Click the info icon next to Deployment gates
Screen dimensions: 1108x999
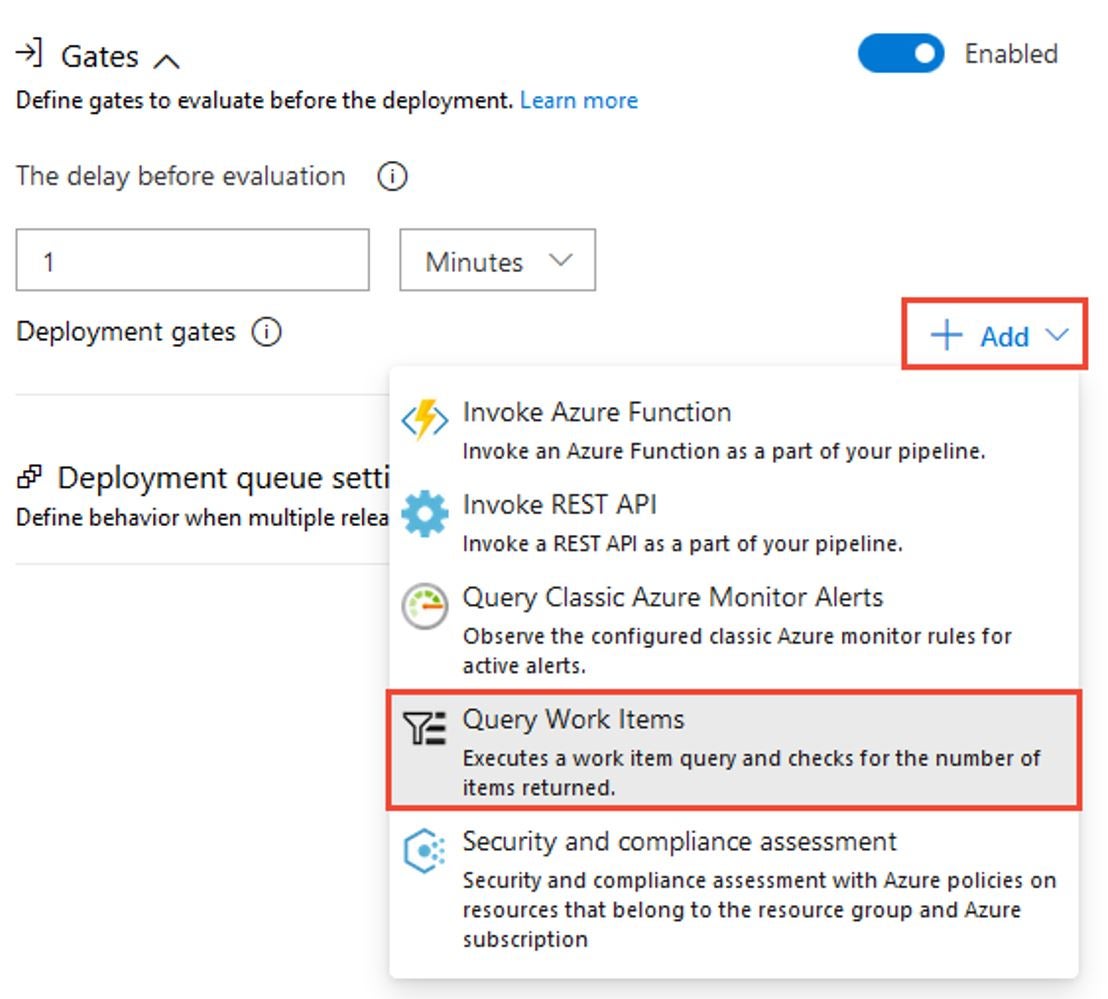[x=266, y=332]
